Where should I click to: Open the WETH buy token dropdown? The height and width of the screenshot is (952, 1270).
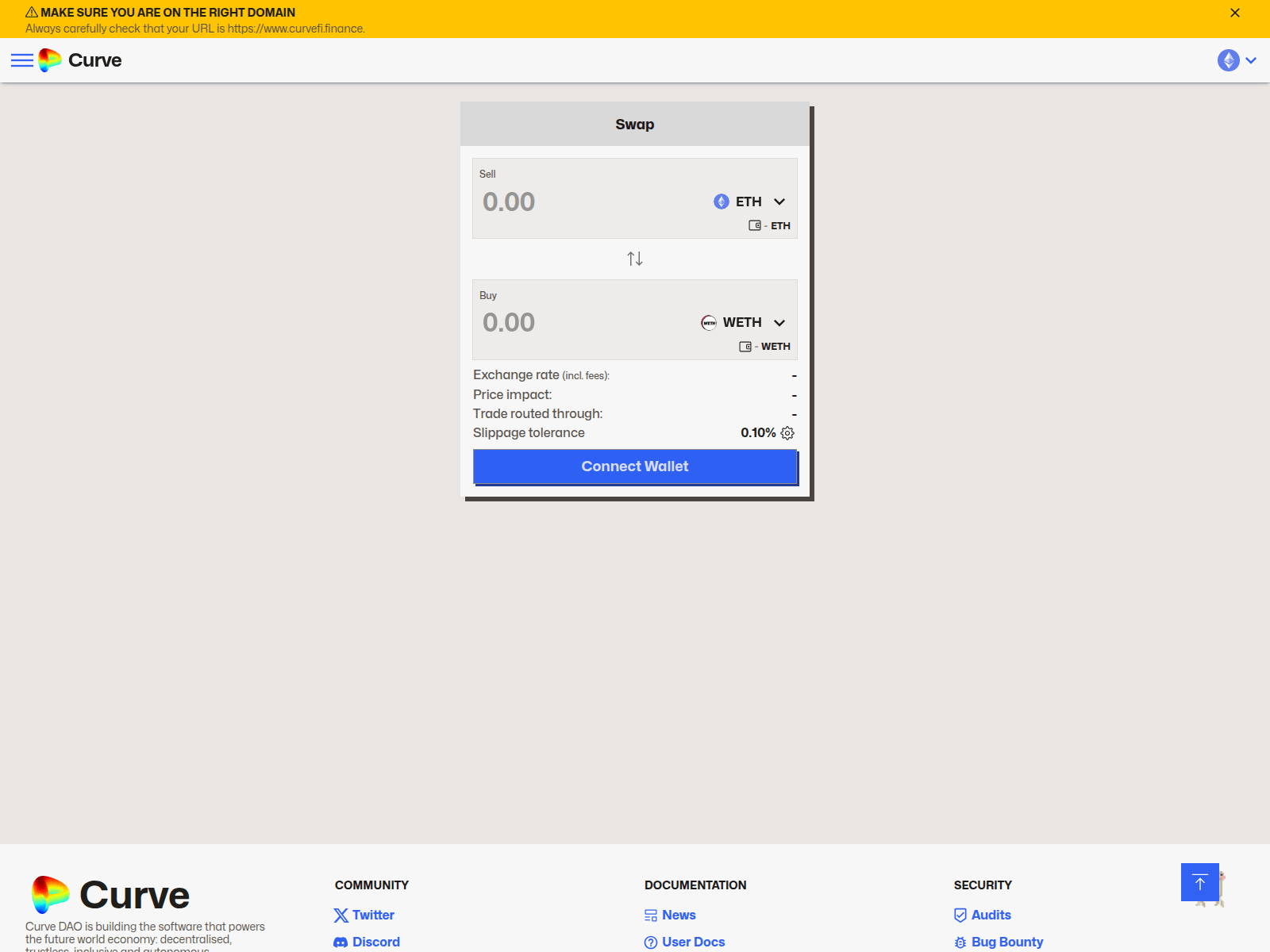743,322
